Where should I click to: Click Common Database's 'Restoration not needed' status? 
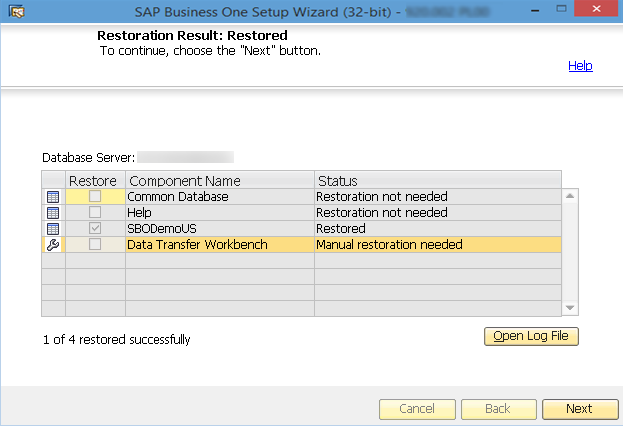pyautogui.click(x=438, y=197)
